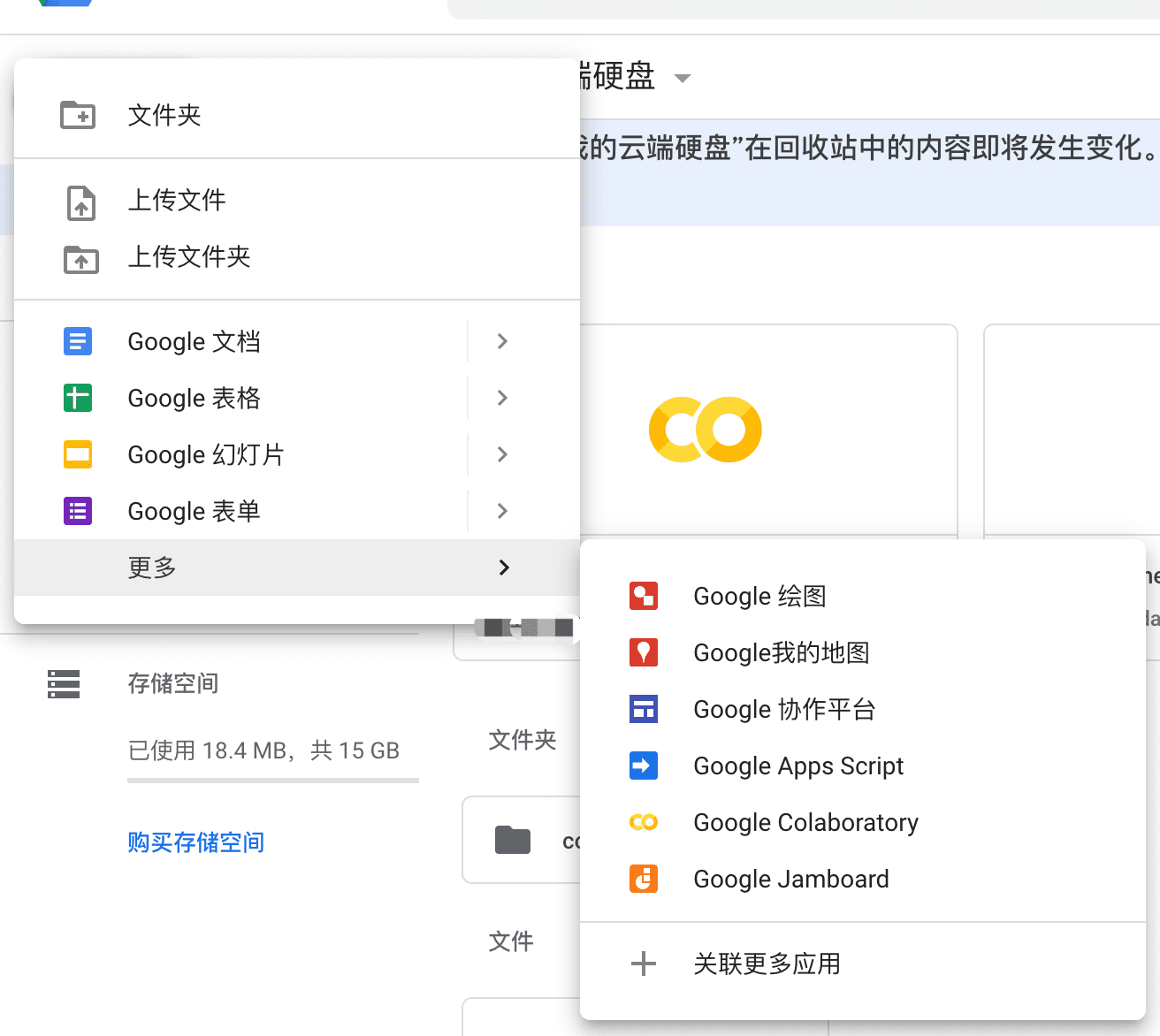Screen dimensions: 1160x1036
Task: Choose 上传文件 menu entry
Action: [x=297, y=200]
